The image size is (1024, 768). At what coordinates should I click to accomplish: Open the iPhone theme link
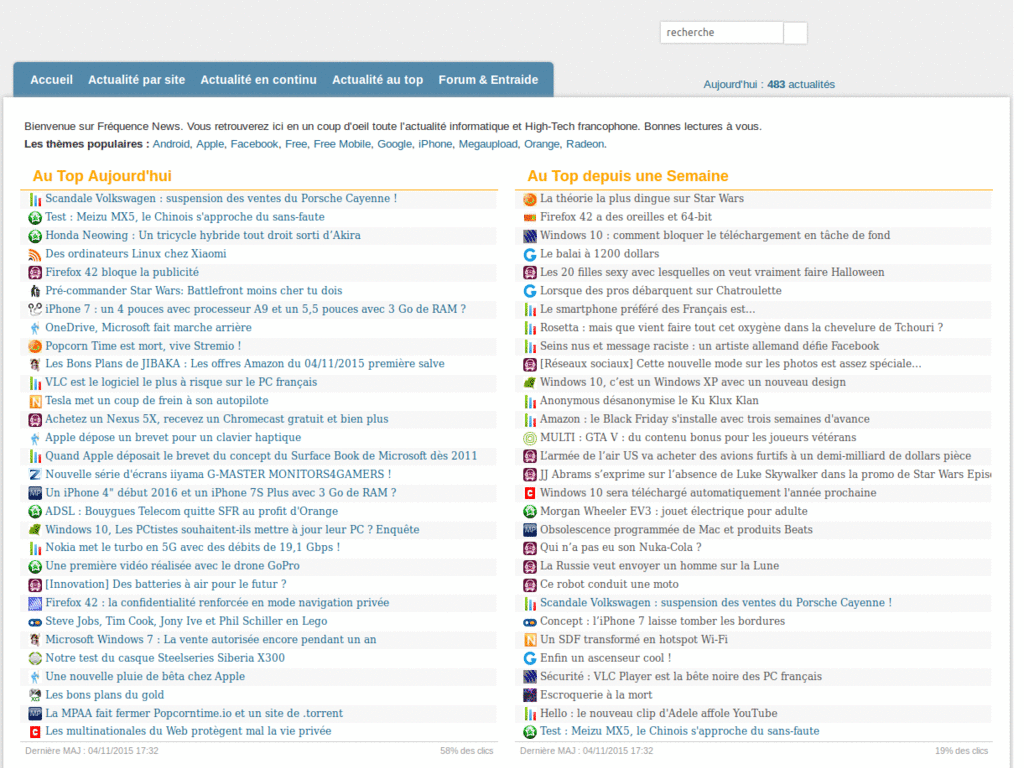click(x=435, y=144)
